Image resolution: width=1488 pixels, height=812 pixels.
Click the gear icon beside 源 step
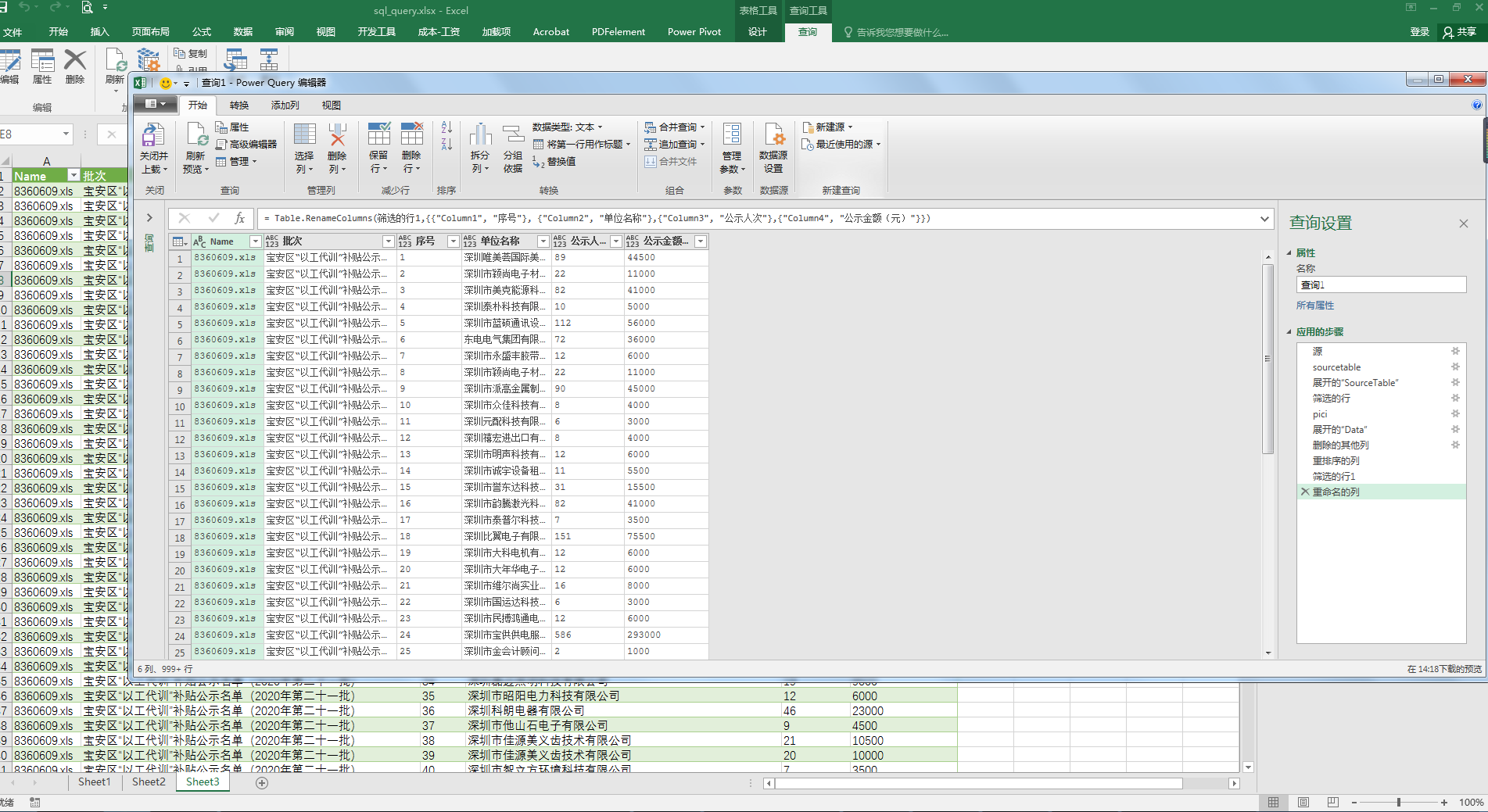click(1455, 351)
